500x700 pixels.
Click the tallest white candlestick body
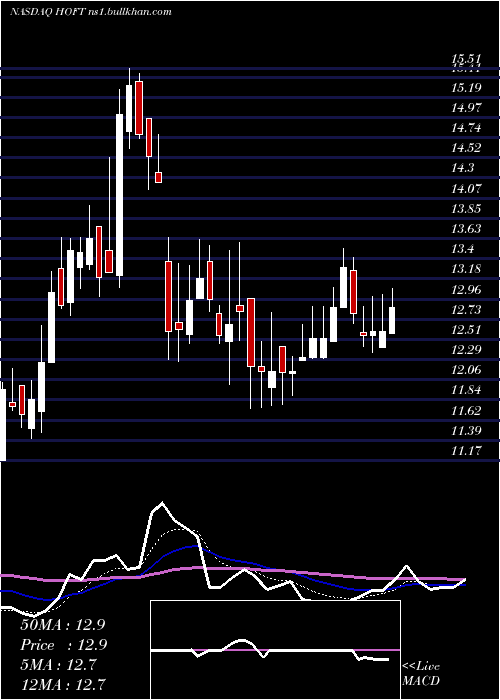click(x=120, y=195)
